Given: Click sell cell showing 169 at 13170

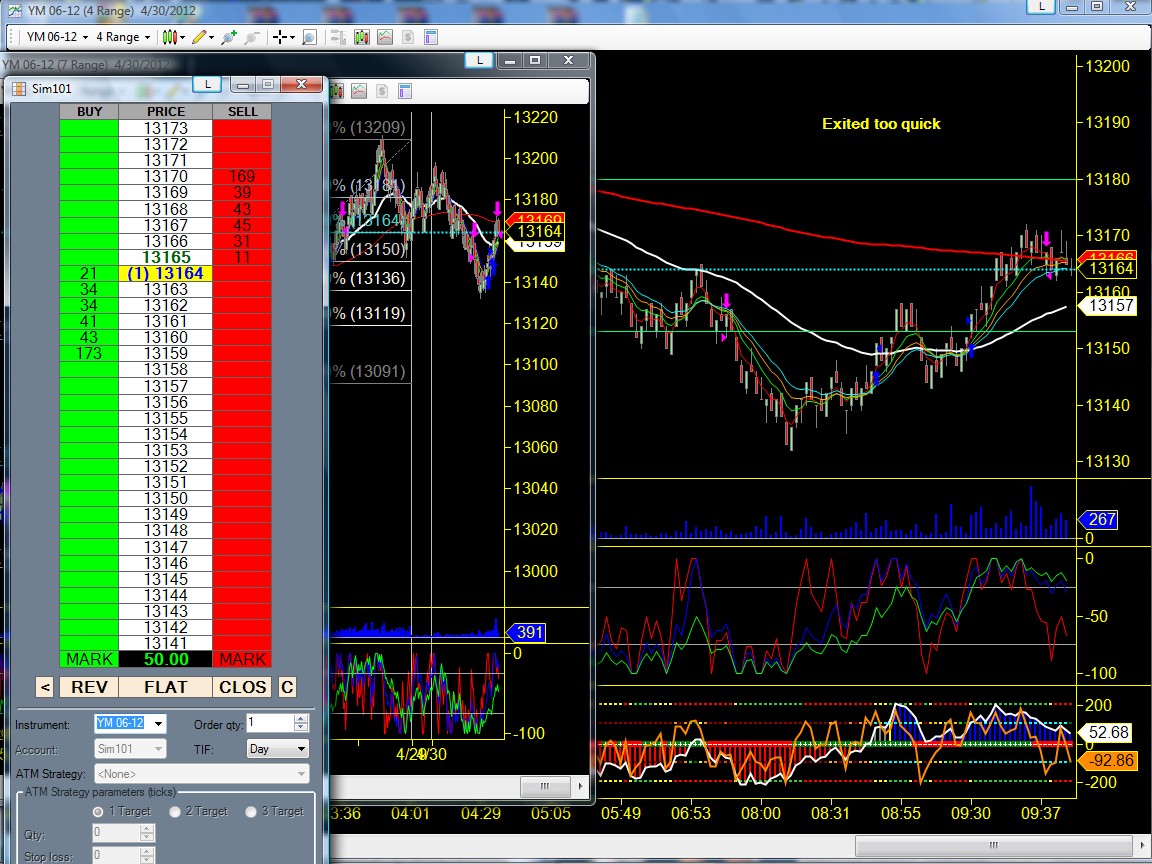Looking at the screenshot, I should [x=242, y=176].
